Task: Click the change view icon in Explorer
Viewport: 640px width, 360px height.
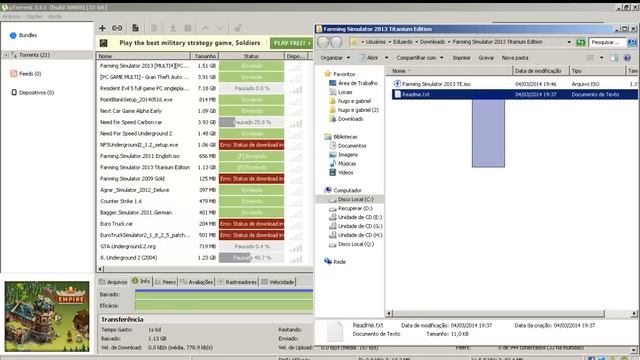Action: (x=590, y=58)
